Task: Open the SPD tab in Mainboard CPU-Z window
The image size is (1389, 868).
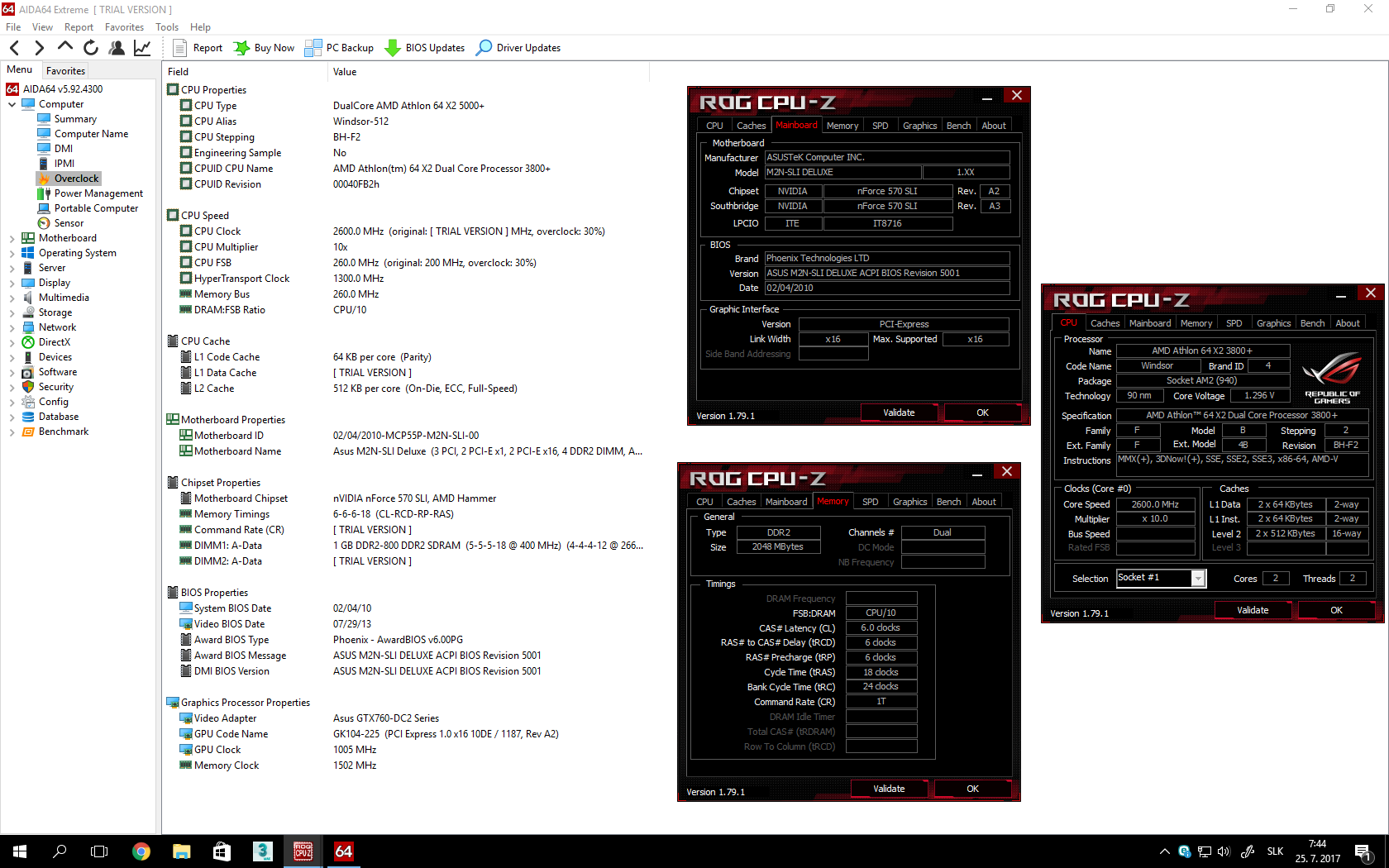Action: click(x=880, y=126)
